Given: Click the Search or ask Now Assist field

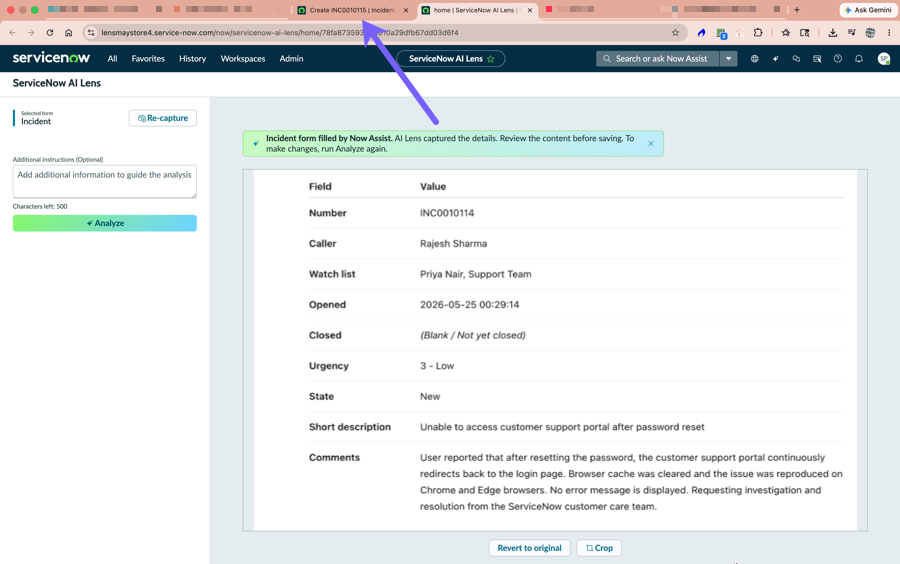Looking at the screenshot, I should point(658,59).
